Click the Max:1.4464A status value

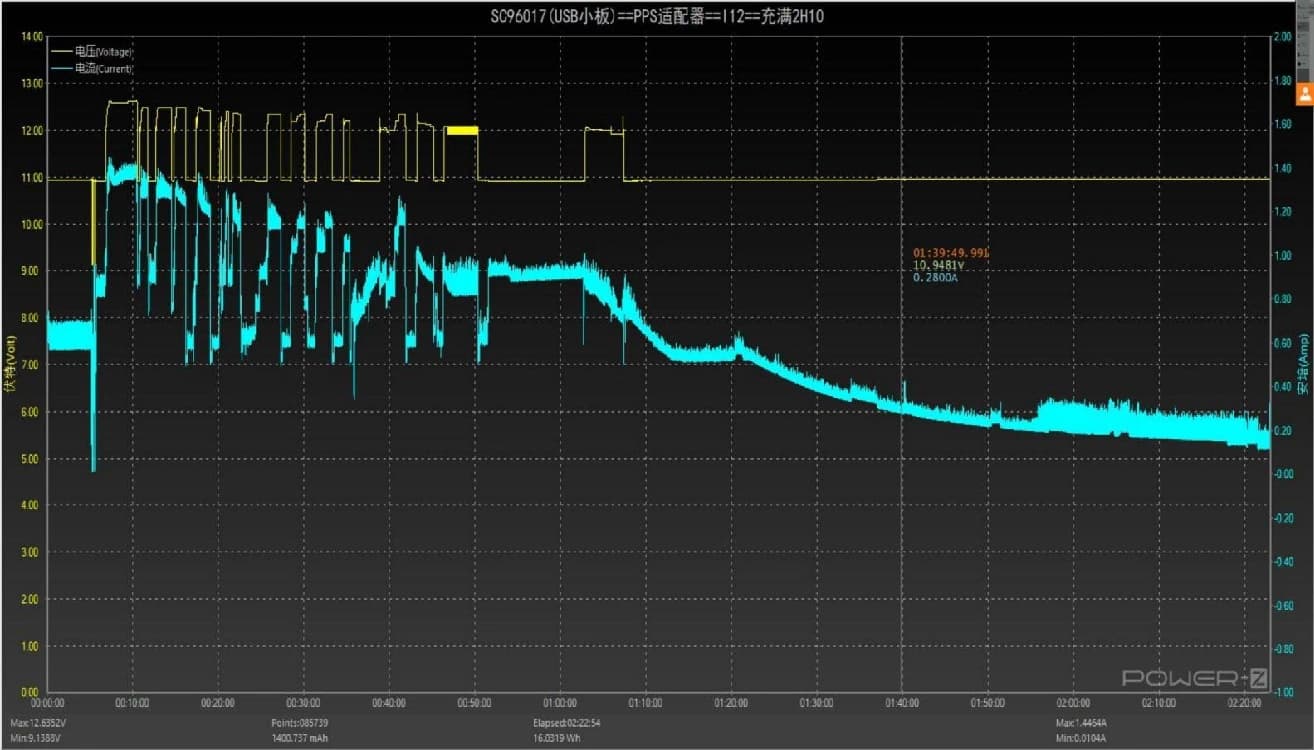pyautogui.click(x=1082, y=722)
